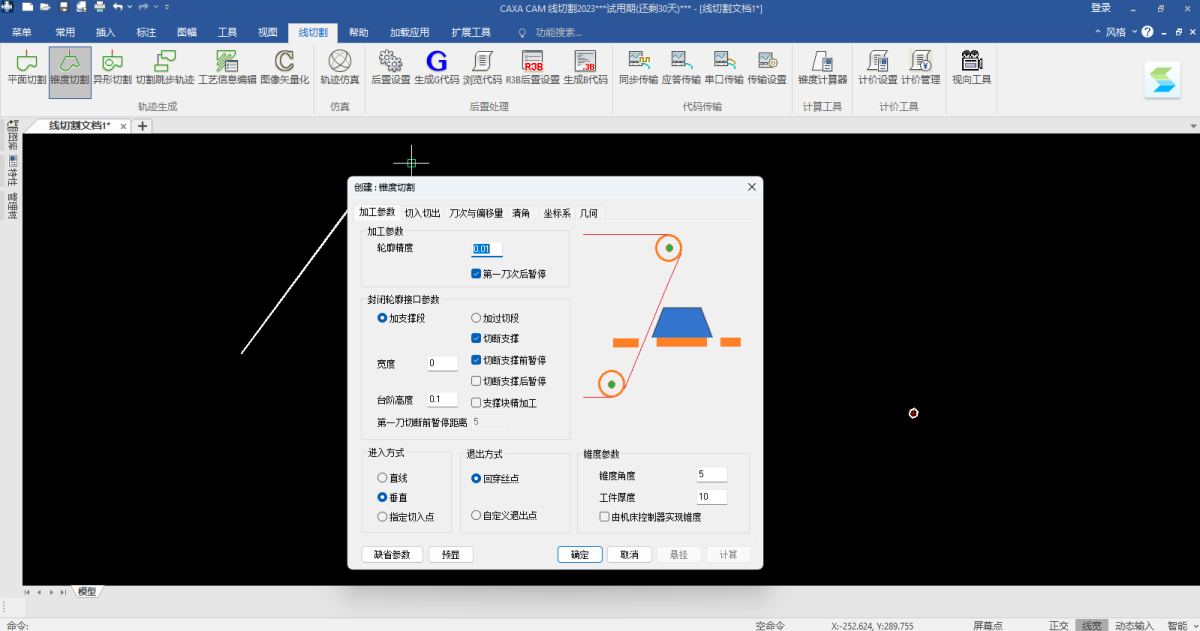Expand the undo history dropdown arrow
This screenshot has width=1200, height=631.
[x=130, y=8]
